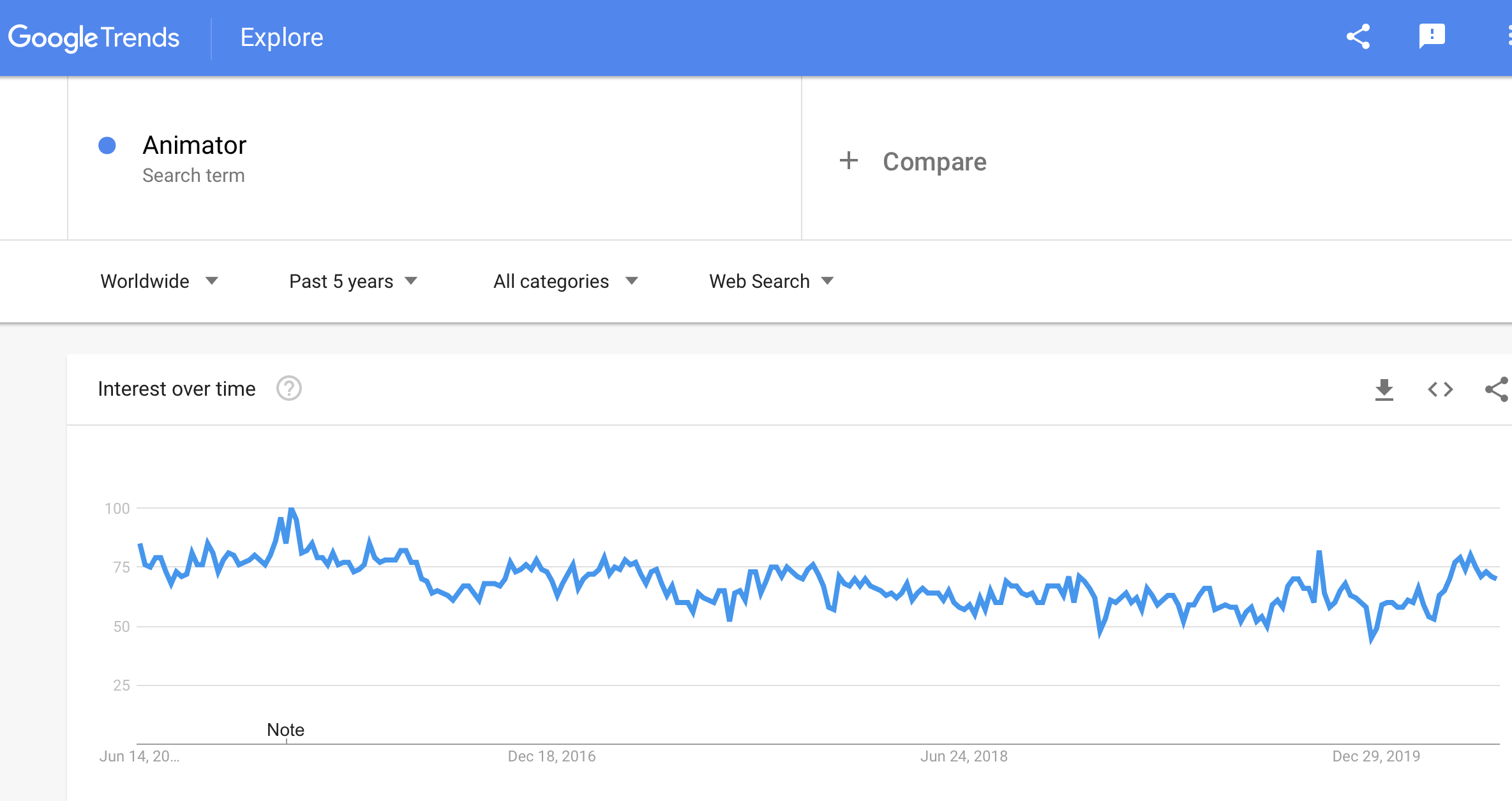Image resolution: width=1512 pixels, height=801 pixels.
Task: Open the Worldwide region dropdown
Action: [x=160, y=281]
